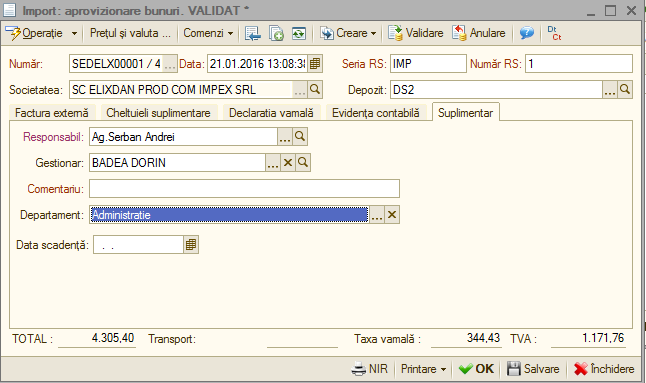Viewport: 646px width, 383px height.
Task: Click the copy document icon with plus
Action: [x=276, y=33]
